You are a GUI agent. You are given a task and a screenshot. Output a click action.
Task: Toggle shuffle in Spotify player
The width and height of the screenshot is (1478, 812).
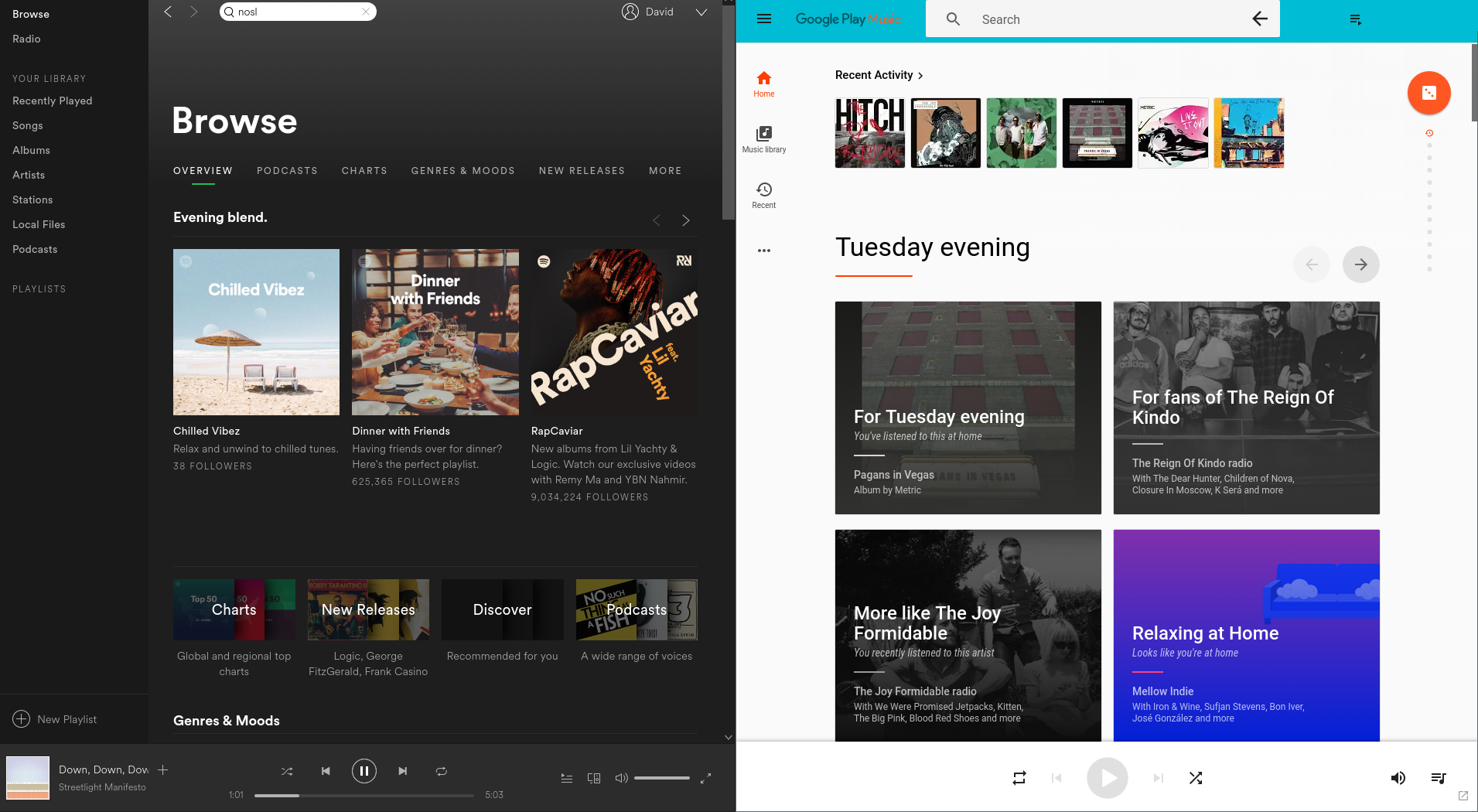287,771
